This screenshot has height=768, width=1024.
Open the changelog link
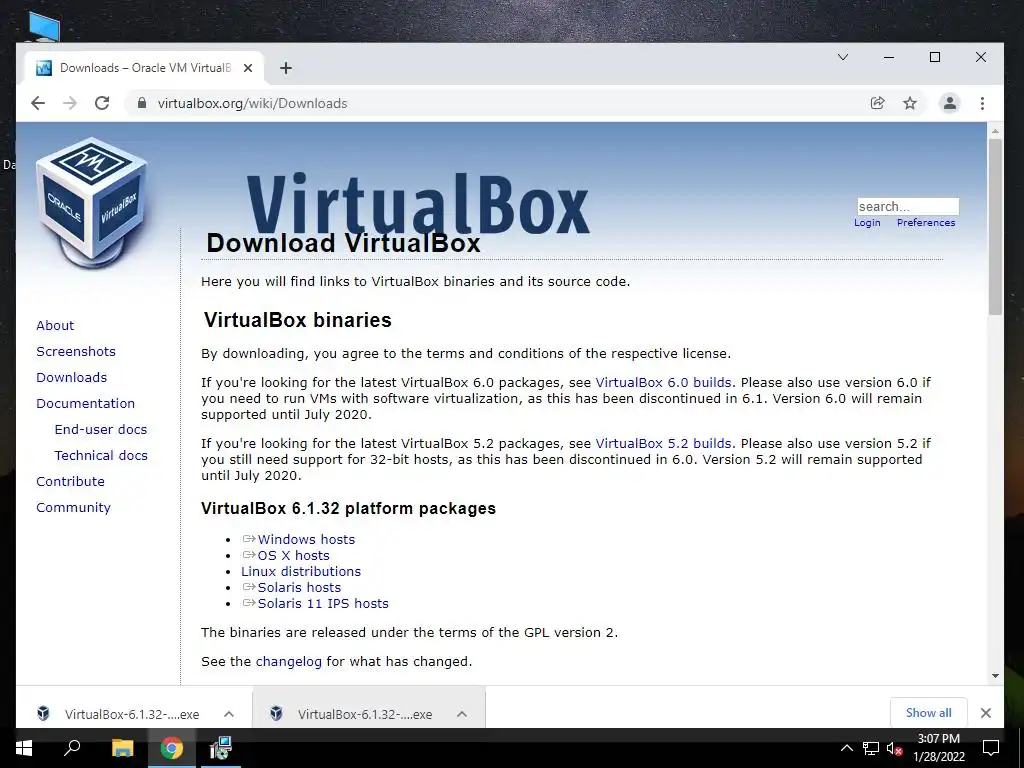(x=289, y=662)
